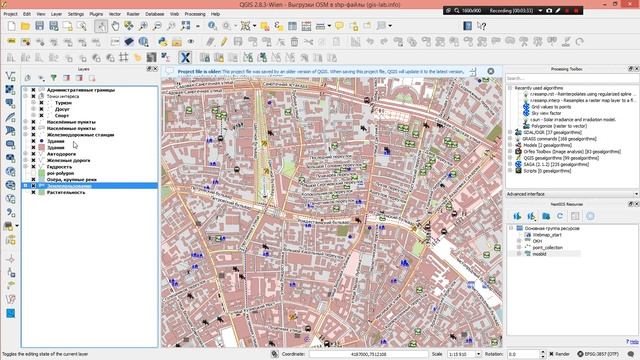Expand the highlighted layer in Layers panel
The height and width of the screenshot is (360, 640).
(25, 186)
